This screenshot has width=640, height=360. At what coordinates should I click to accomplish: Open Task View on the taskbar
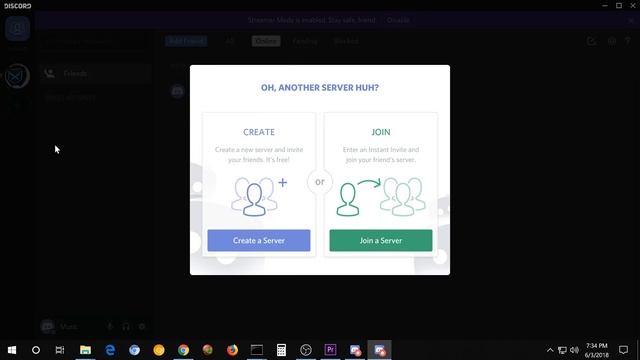60,350
